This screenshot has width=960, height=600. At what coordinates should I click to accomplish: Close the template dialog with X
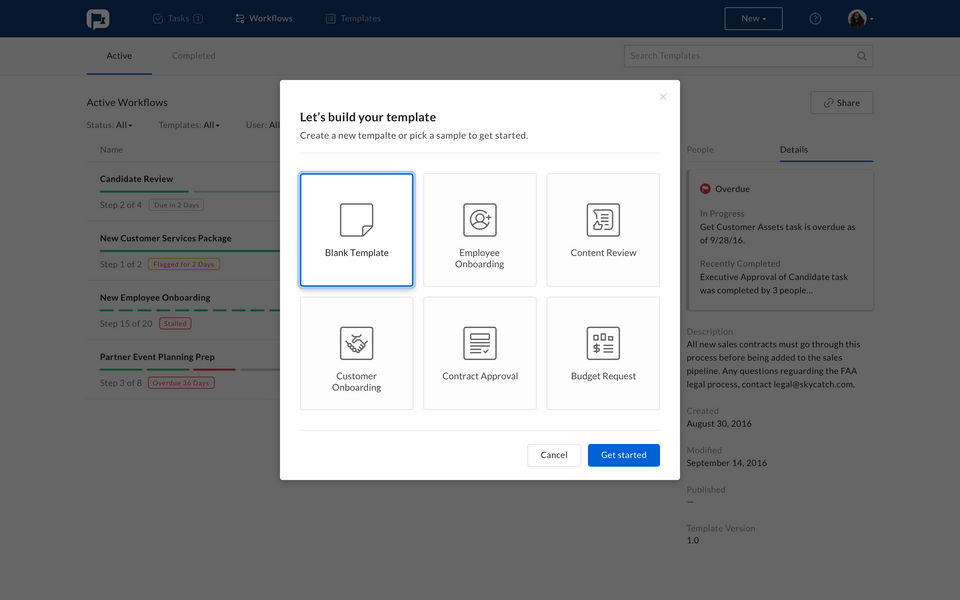[x=663, y=97]
